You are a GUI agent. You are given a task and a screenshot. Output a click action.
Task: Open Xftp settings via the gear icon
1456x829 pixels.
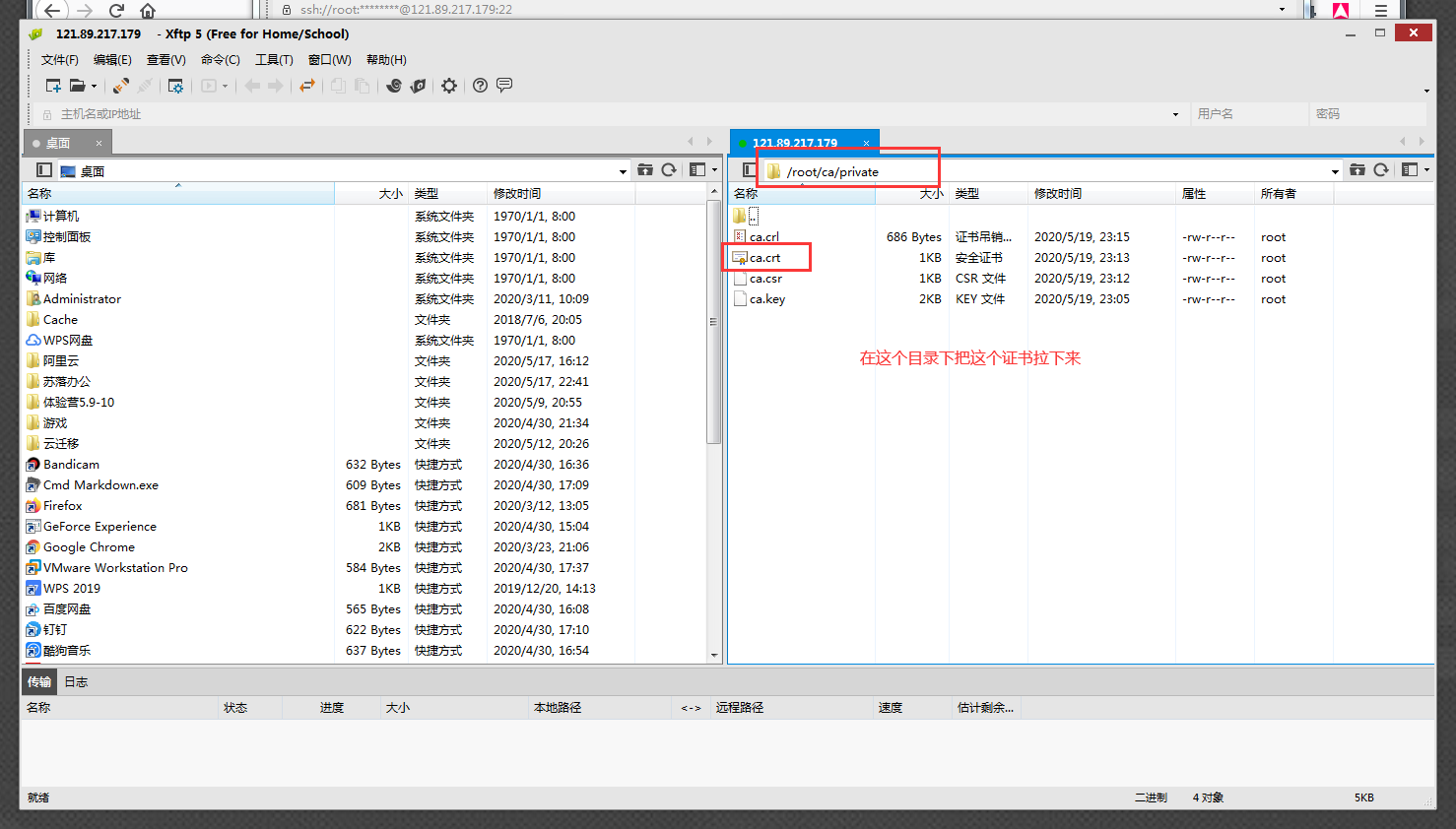pyautogui.click(x=448, y=86)
